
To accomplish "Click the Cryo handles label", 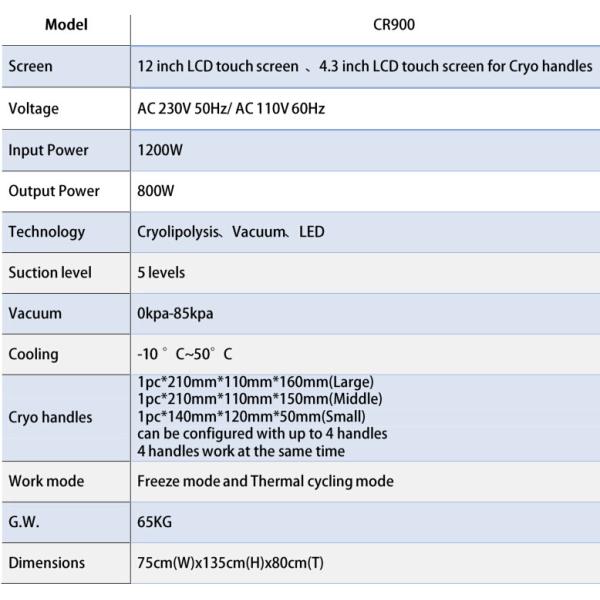I will (x=50, y=417).
